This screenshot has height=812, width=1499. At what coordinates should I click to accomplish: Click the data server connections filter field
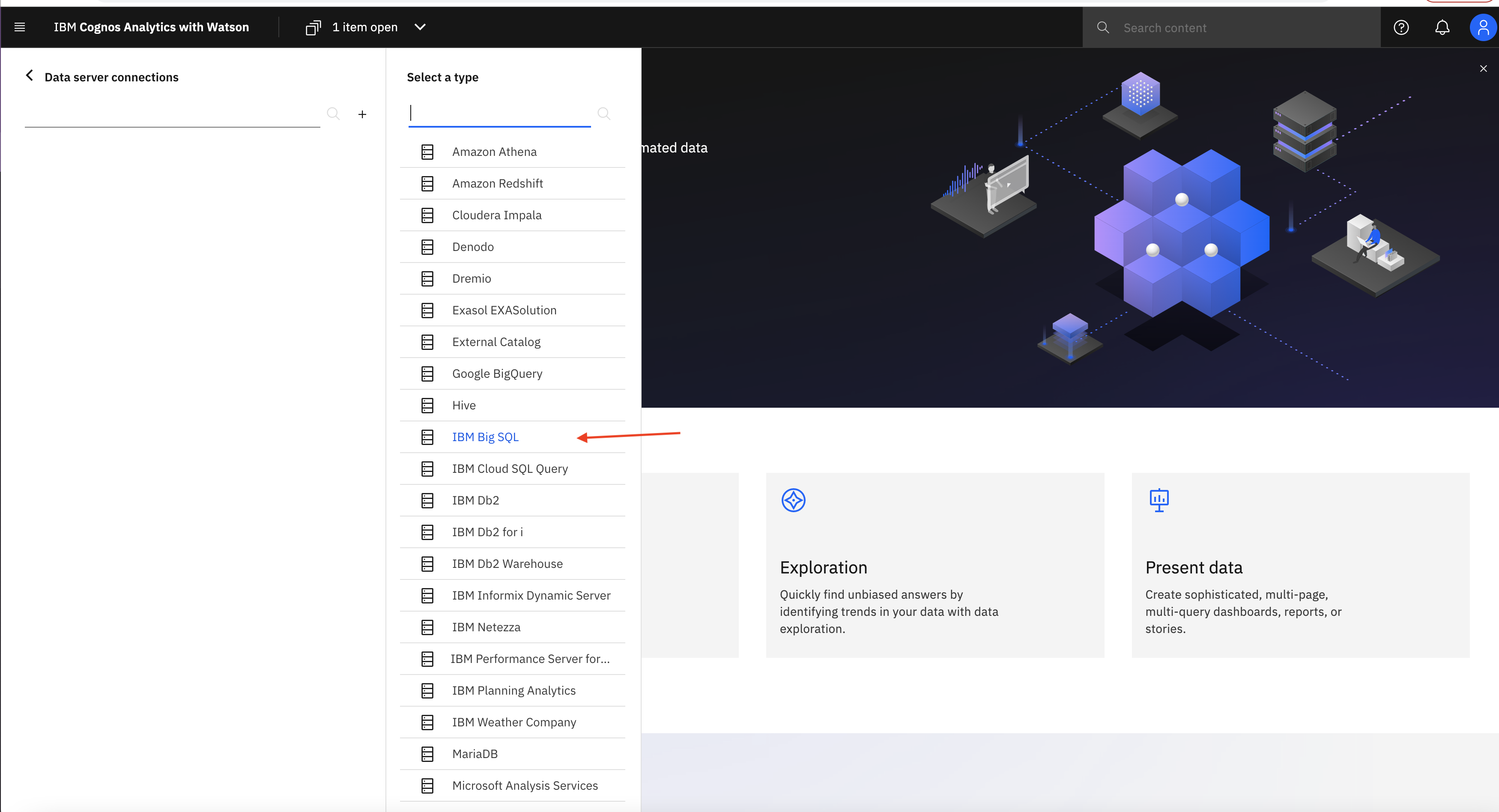click(172, 113)
